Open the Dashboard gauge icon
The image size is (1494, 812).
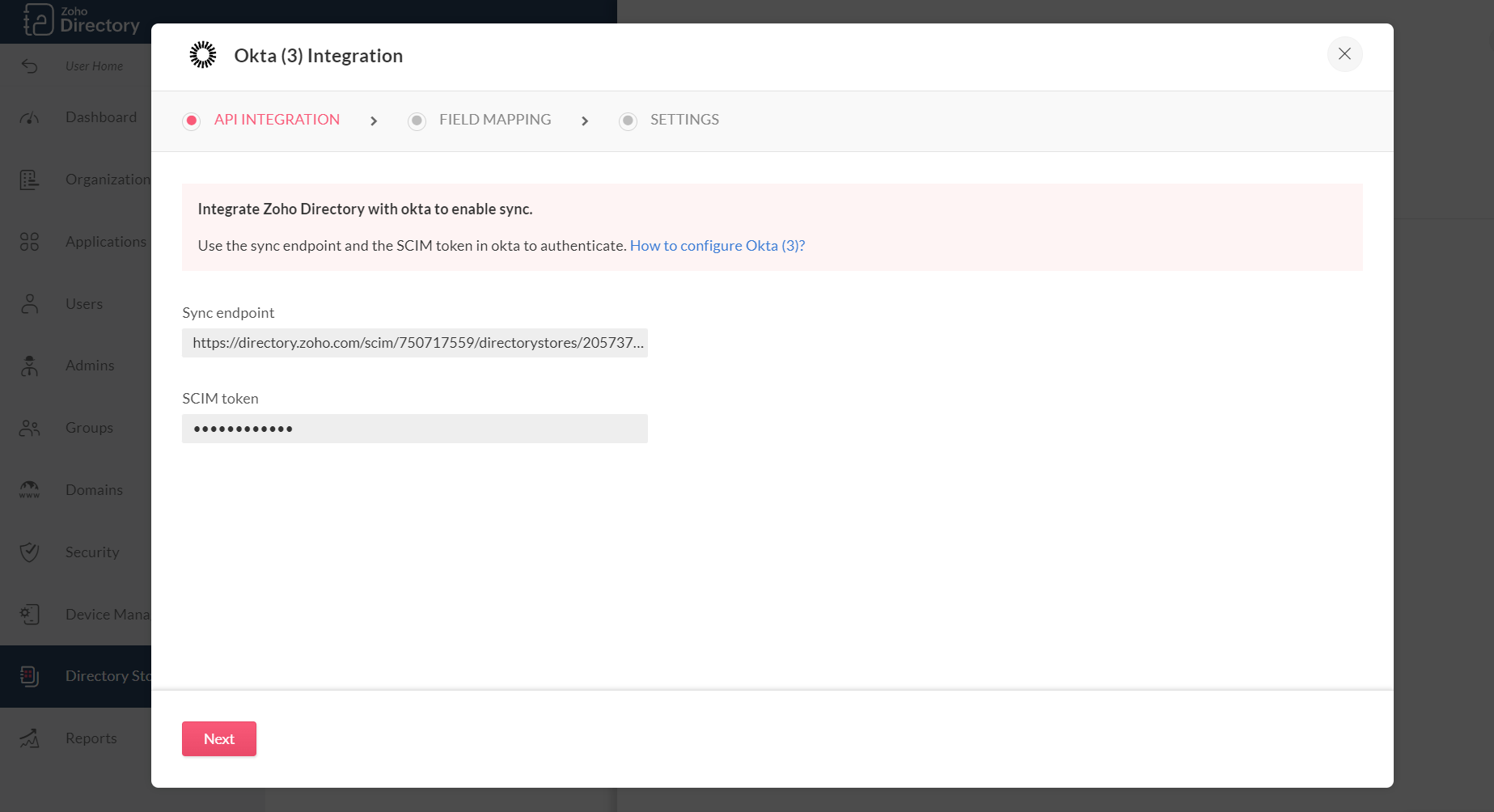(x=30, y=118)
